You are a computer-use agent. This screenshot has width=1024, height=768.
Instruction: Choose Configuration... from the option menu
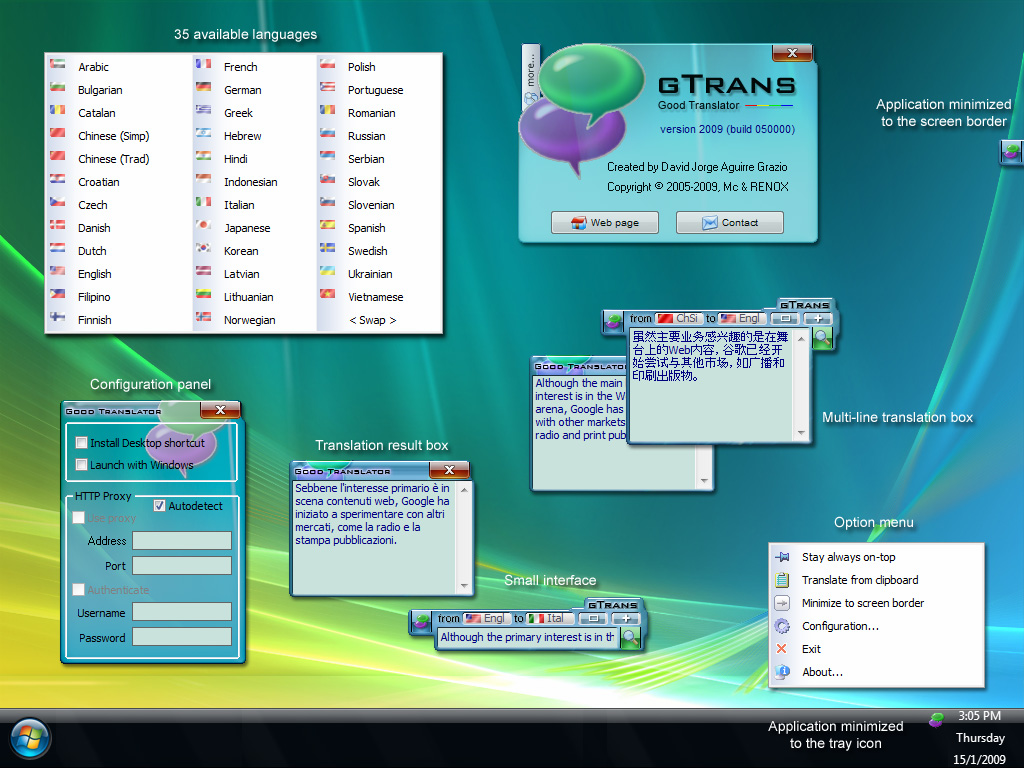[x=840, y=626]
